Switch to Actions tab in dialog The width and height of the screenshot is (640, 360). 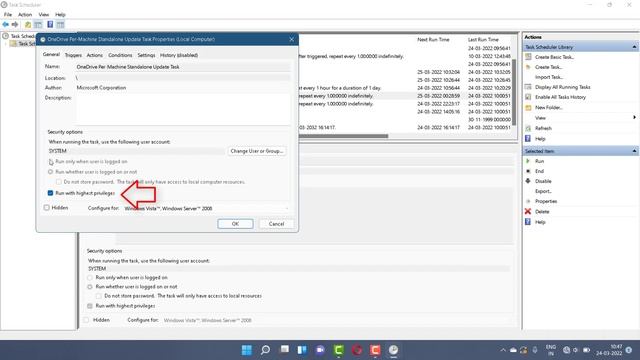(x=94, y=55)
